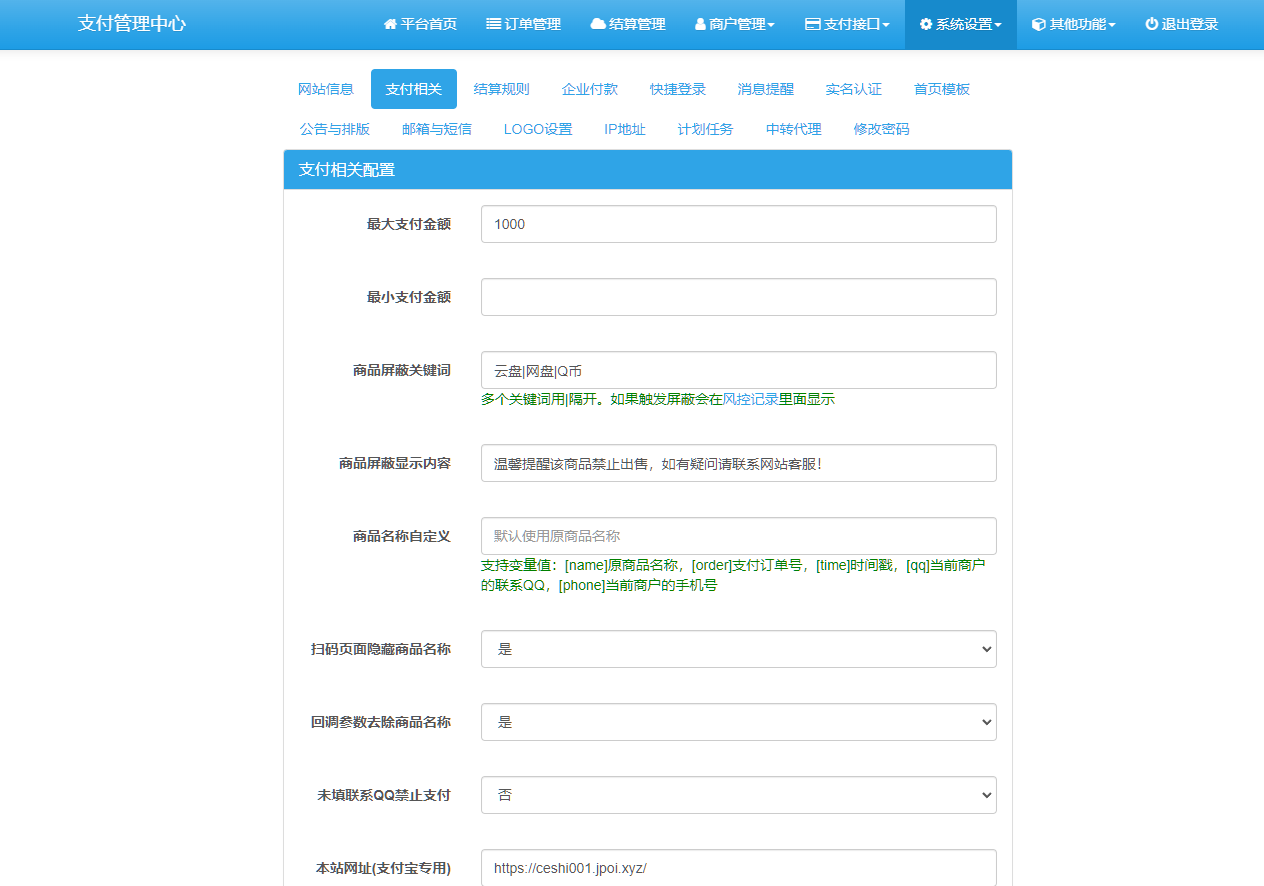Switch to the 中转代理 tab

[794, 129]
